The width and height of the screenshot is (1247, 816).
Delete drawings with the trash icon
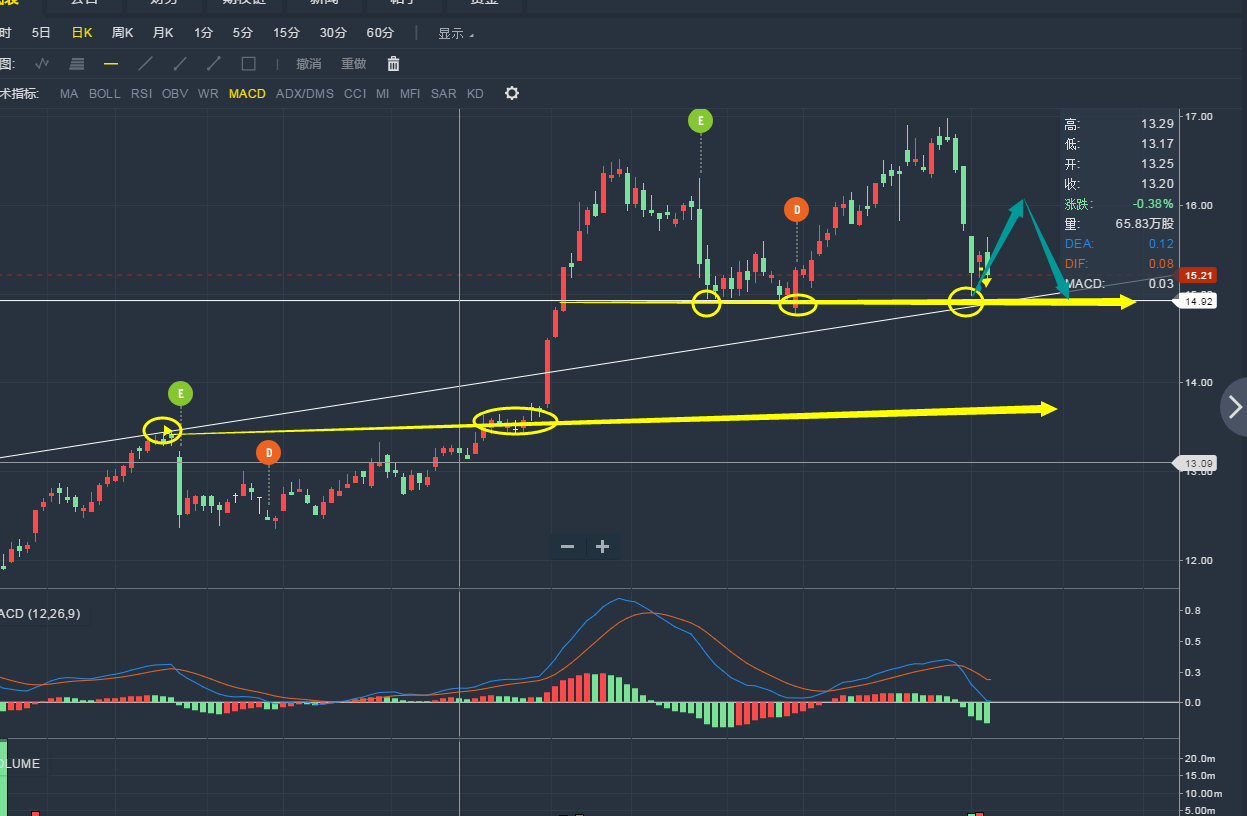tap(393, 63)
